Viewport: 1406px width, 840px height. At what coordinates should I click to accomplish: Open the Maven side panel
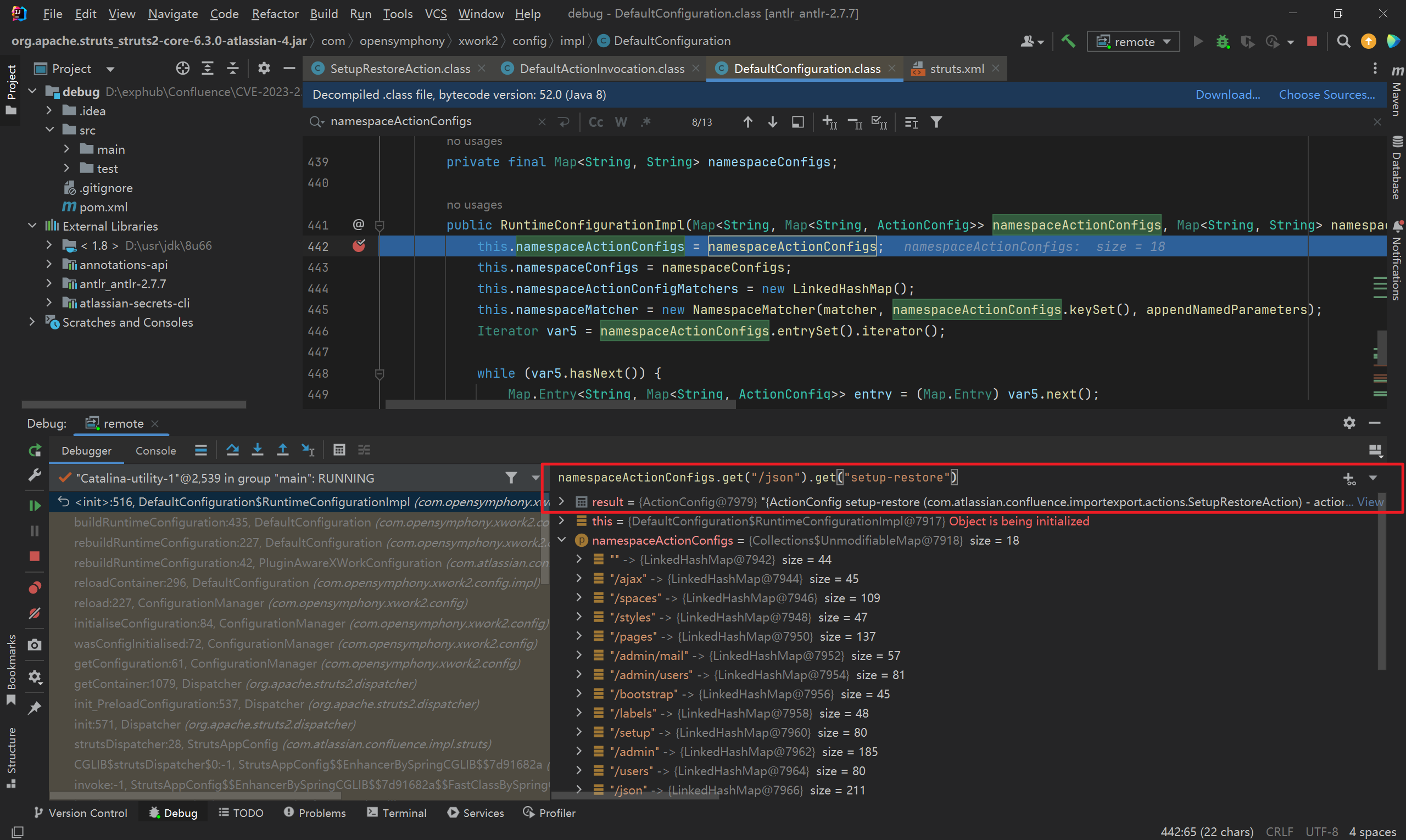point(1398,91)
